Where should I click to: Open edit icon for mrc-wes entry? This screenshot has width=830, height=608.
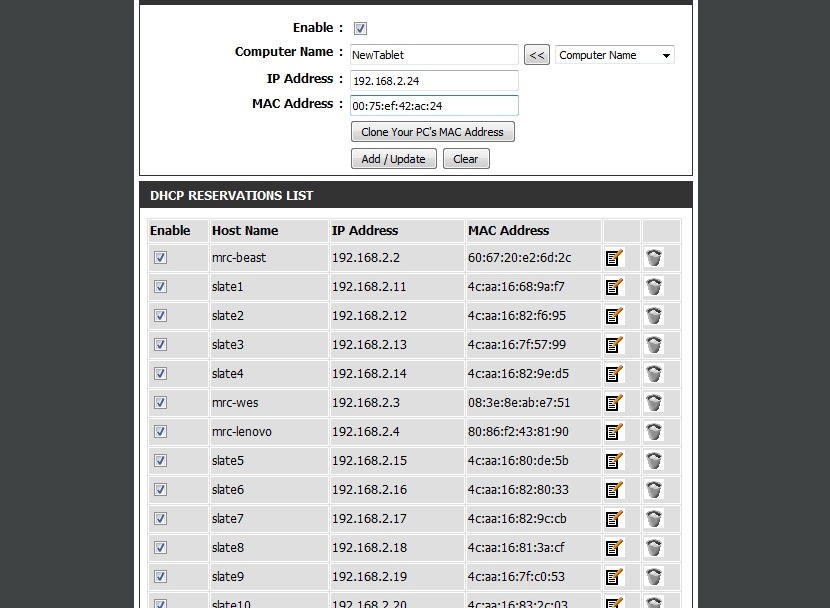click(x=614, y=403)
